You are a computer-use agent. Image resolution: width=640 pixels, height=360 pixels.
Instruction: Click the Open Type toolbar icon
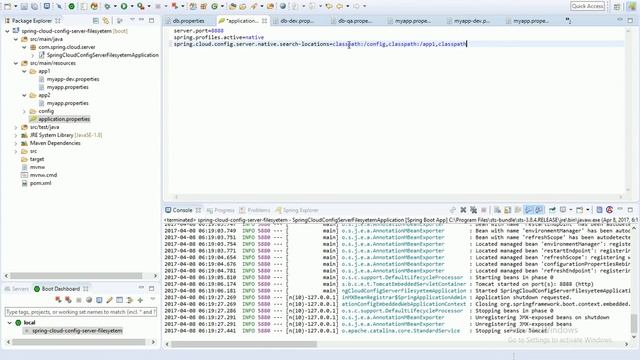click(x=233, y=6)
